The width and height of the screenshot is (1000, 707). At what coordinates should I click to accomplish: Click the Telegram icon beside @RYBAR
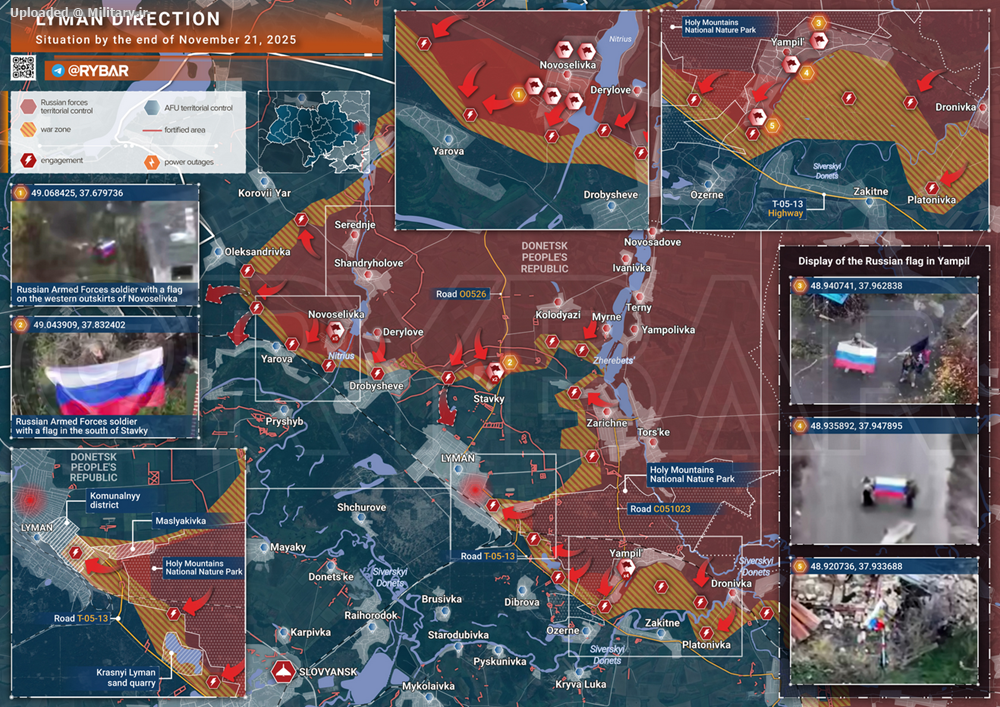tap(59, 71)
